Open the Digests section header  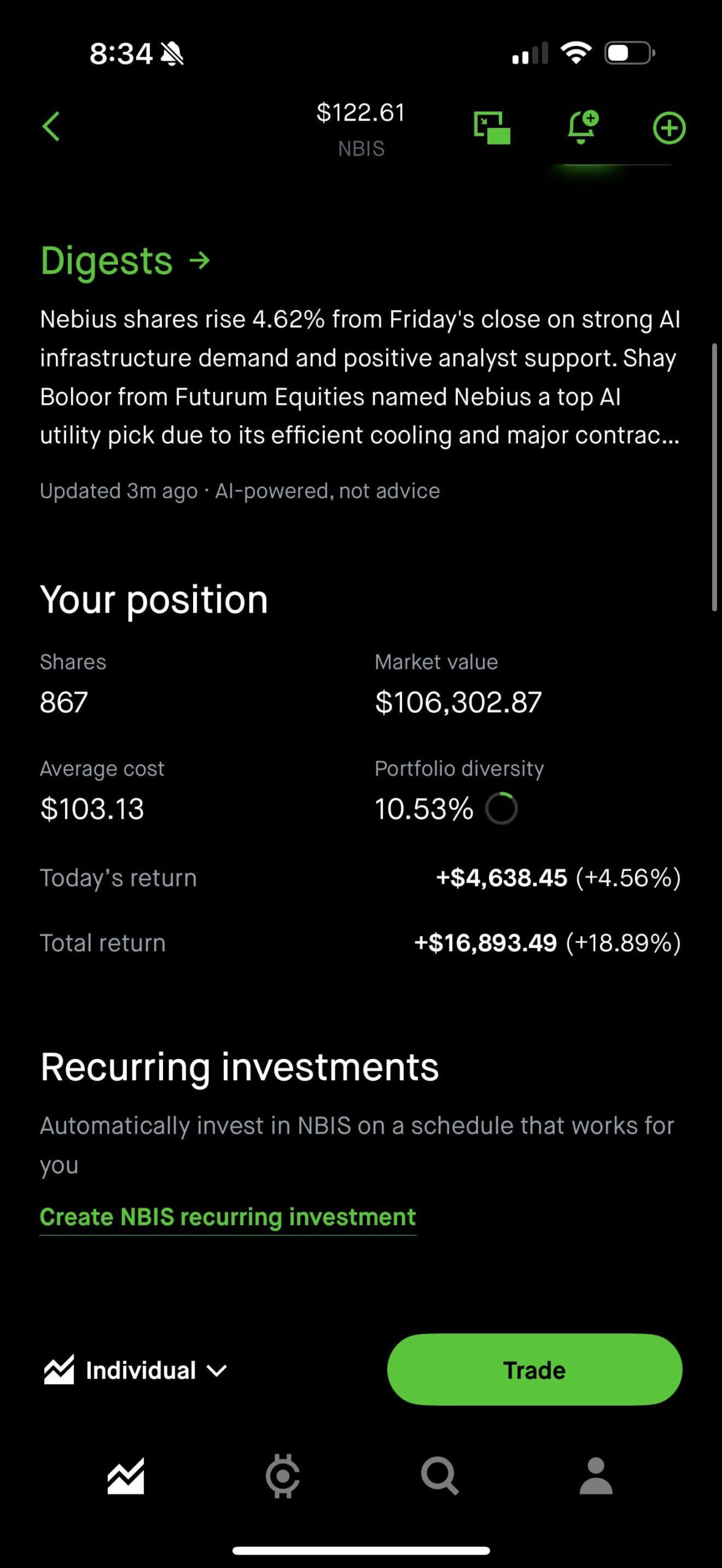click(125, 261)
